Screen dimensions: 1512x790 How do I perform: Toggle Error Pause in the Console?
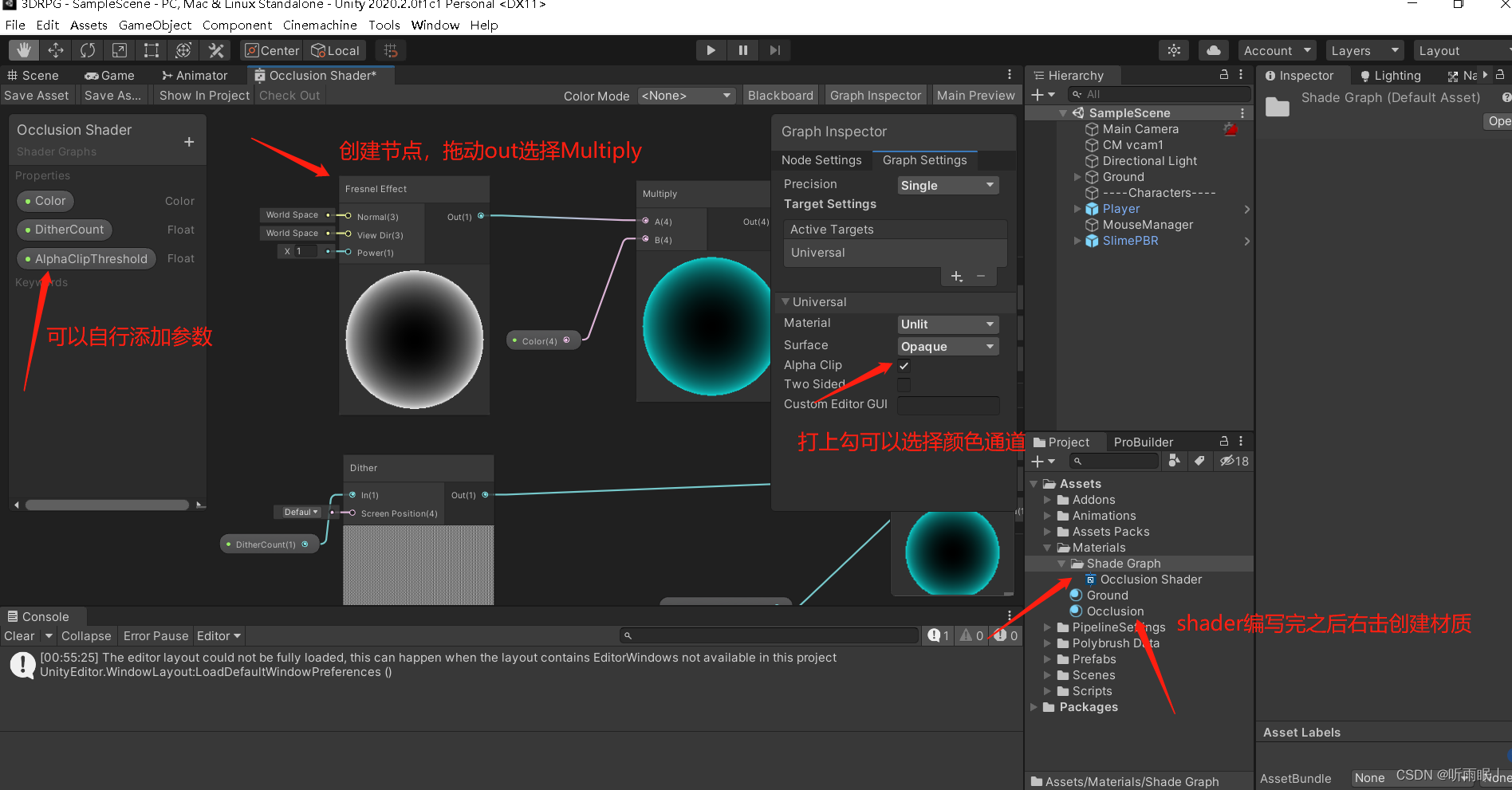[x=156, y=635]
